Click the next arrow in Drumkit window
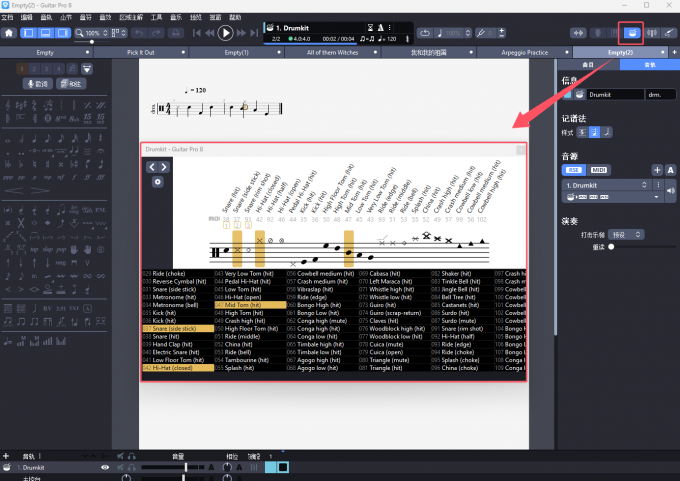The height and width of the screenshot is (481, 680). tap(164, 168)
